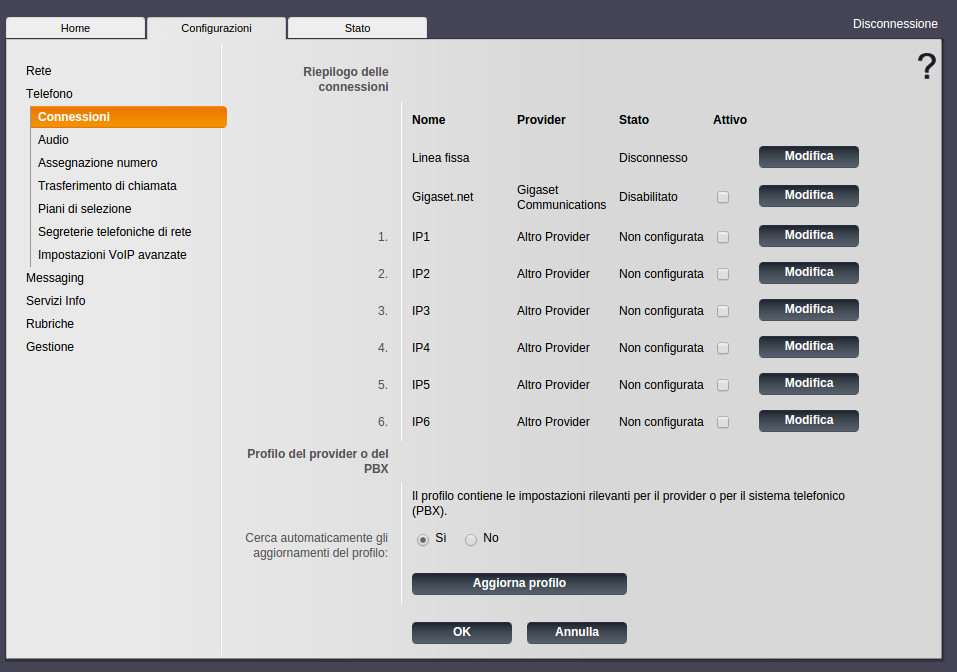
Task: Click the Disconnessione logout link
Action: point(895,24)
